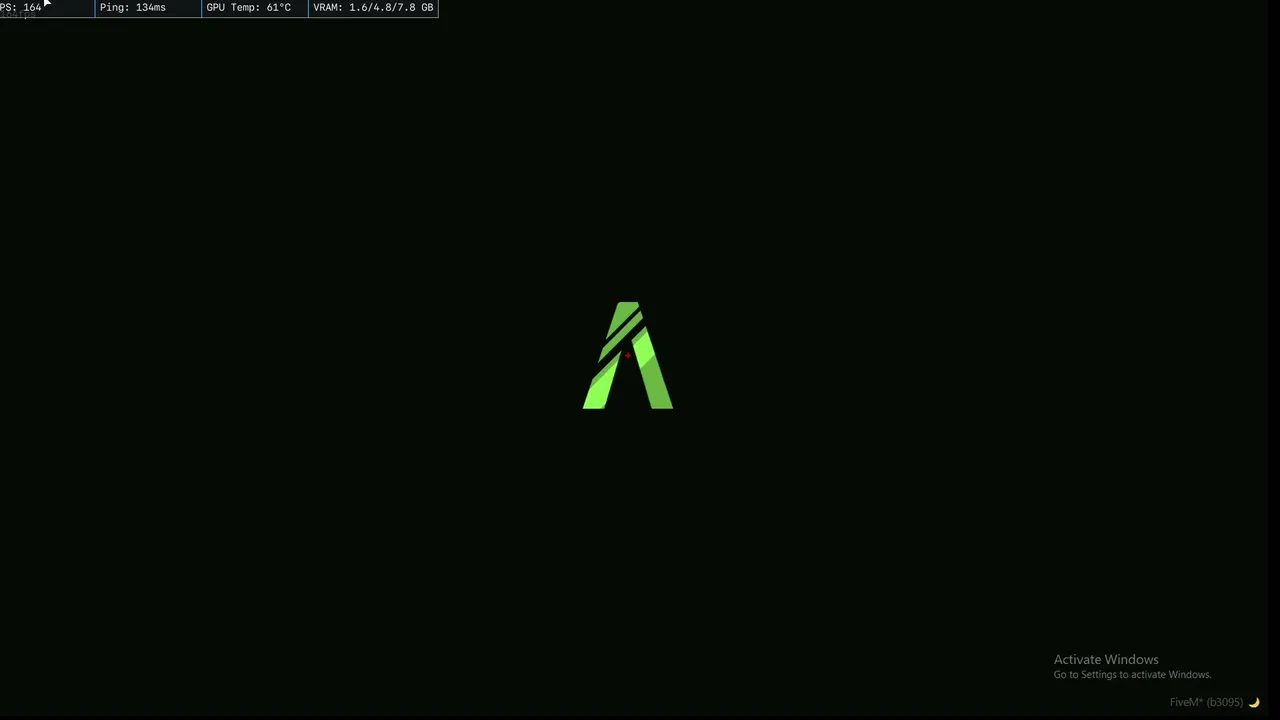Click the GPU Temp: 61°C readout
The image size is (1280, 720).
(249, 7)
